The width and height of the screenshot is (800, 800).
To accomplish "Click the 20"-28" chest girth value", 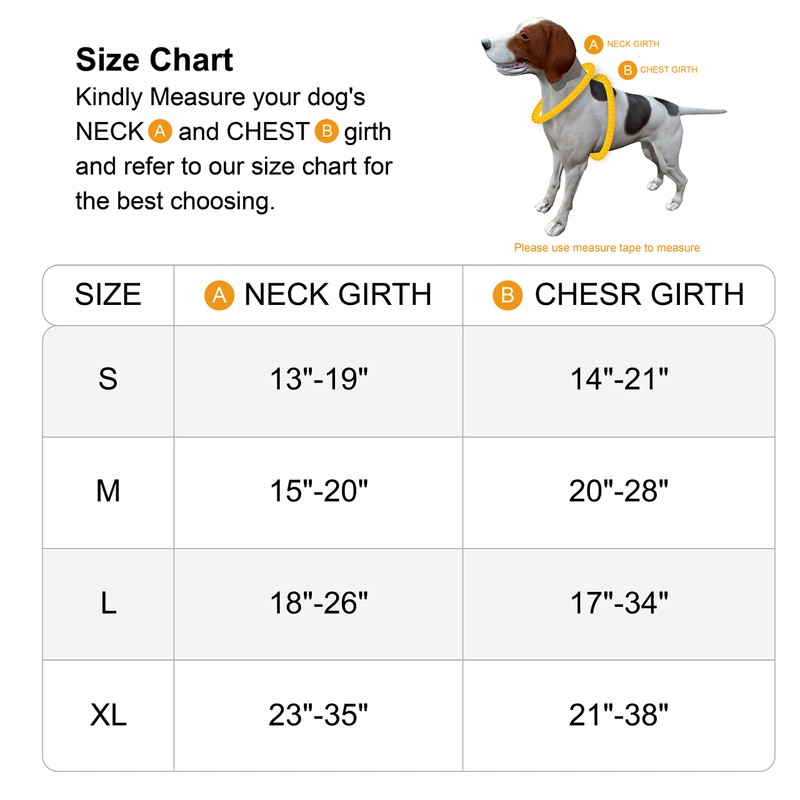I will 618,491.
